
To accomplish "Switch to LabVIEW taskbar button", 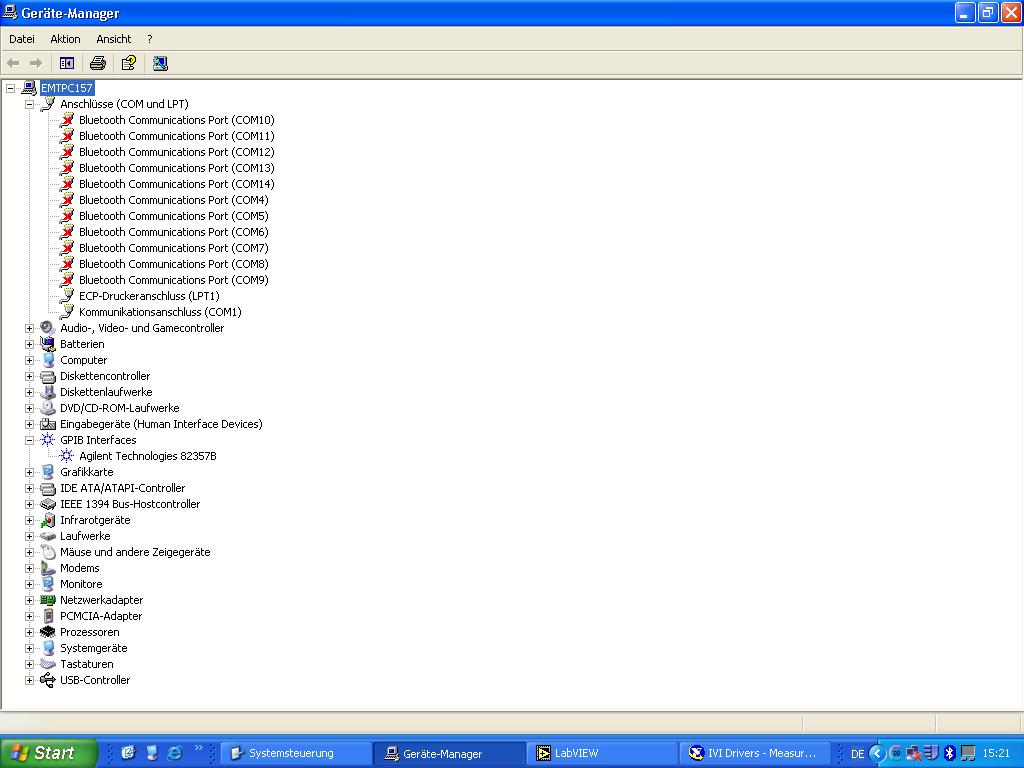I will [601, 753].
